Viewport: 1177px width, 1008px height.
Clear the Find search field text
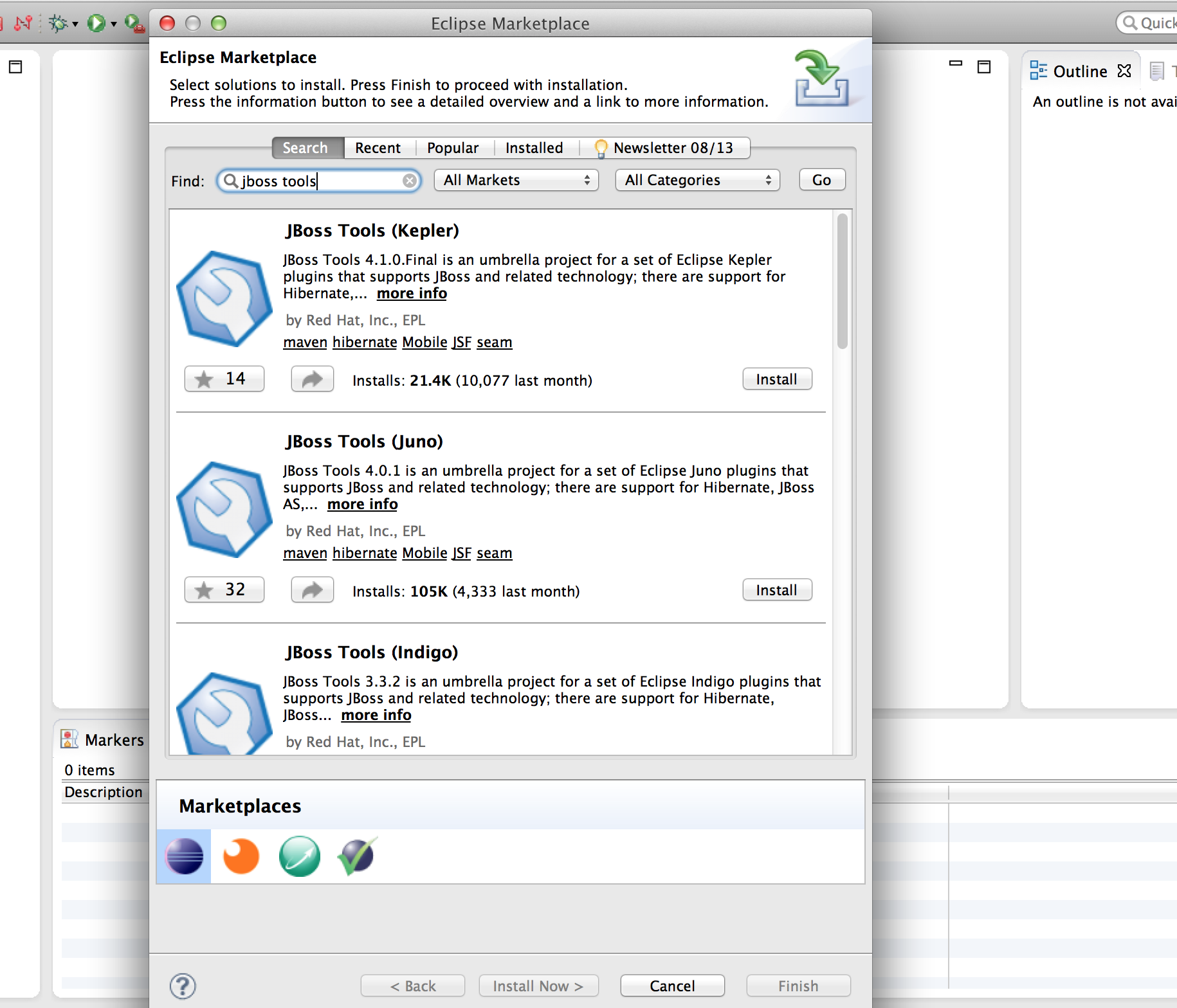tap(409, 181)
